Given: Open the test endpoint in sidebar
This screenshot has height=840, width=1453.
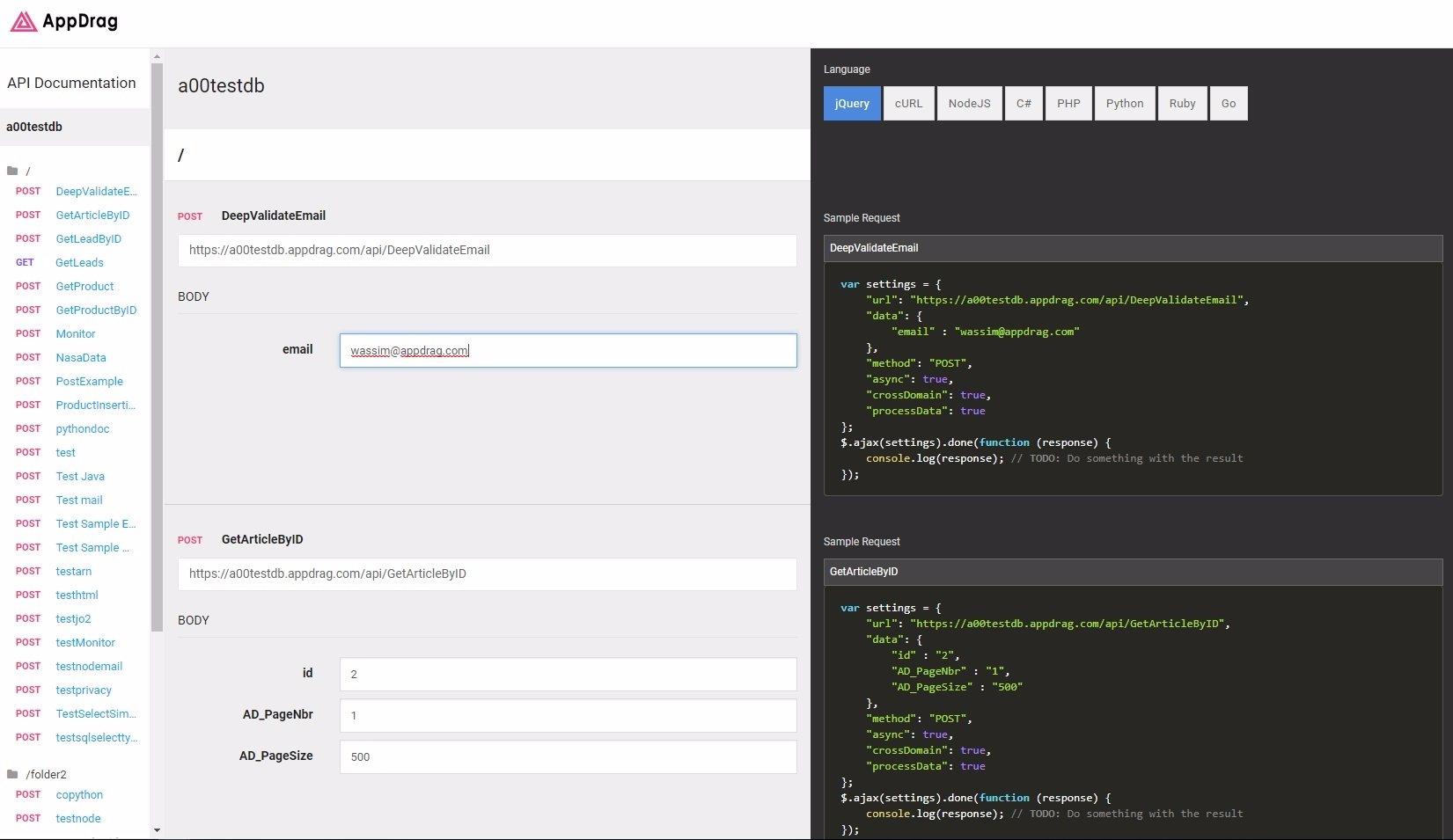Looking at the screenshot, I should (65, 452).
